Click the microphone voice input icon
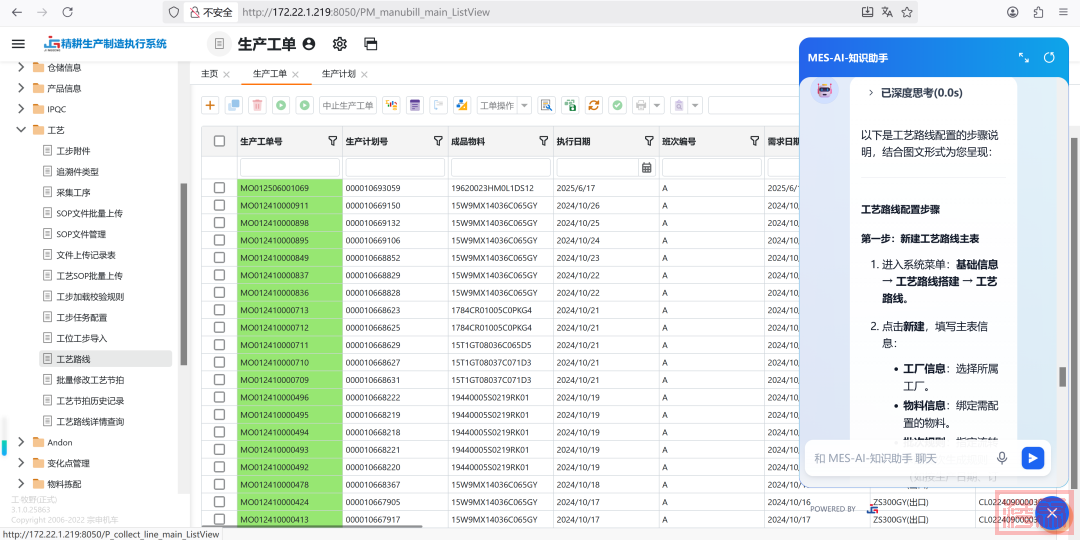 point(1002,458)
